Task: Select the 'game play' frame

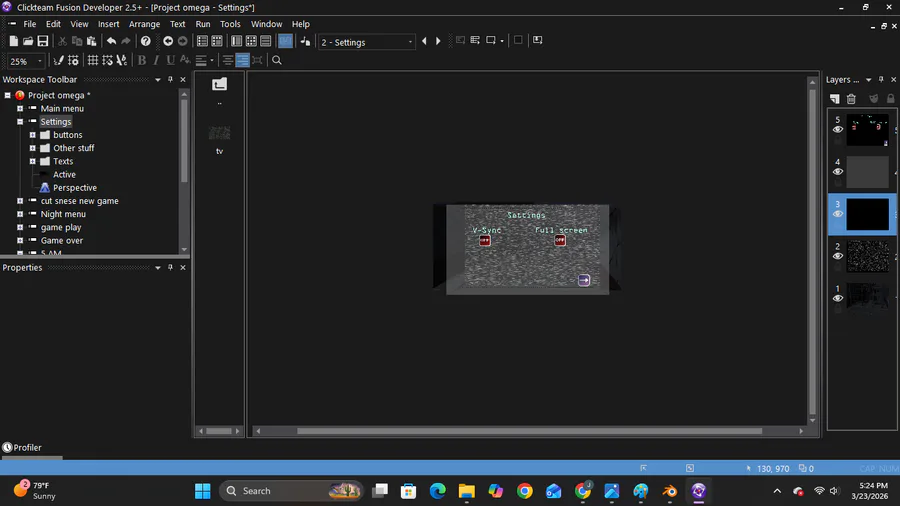Action: click(x=61, y=227)
